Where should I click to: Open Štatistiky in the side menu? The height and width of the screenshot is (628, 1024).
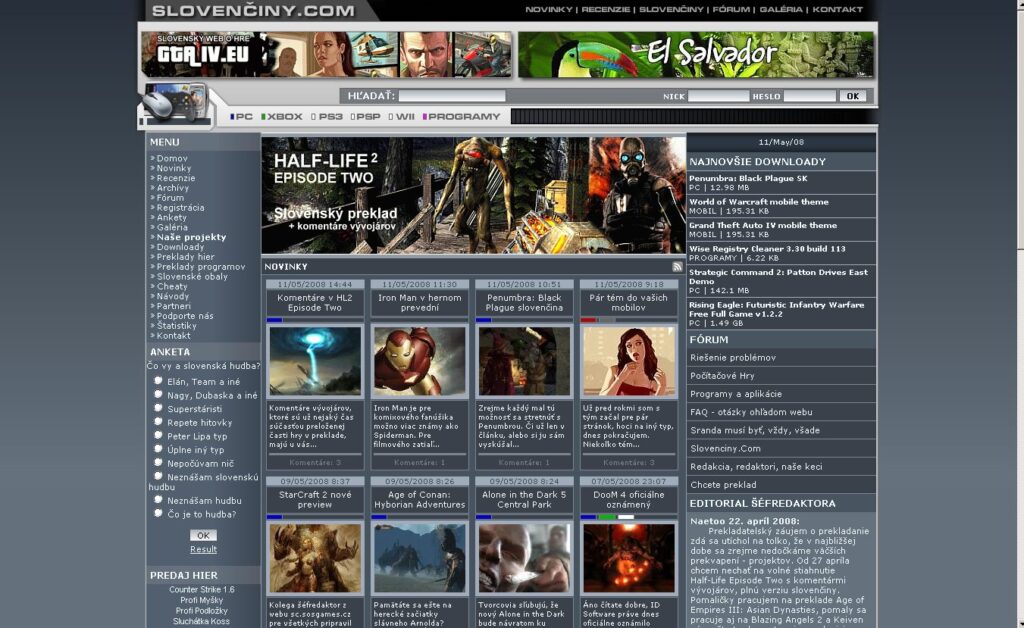[176, 325]
